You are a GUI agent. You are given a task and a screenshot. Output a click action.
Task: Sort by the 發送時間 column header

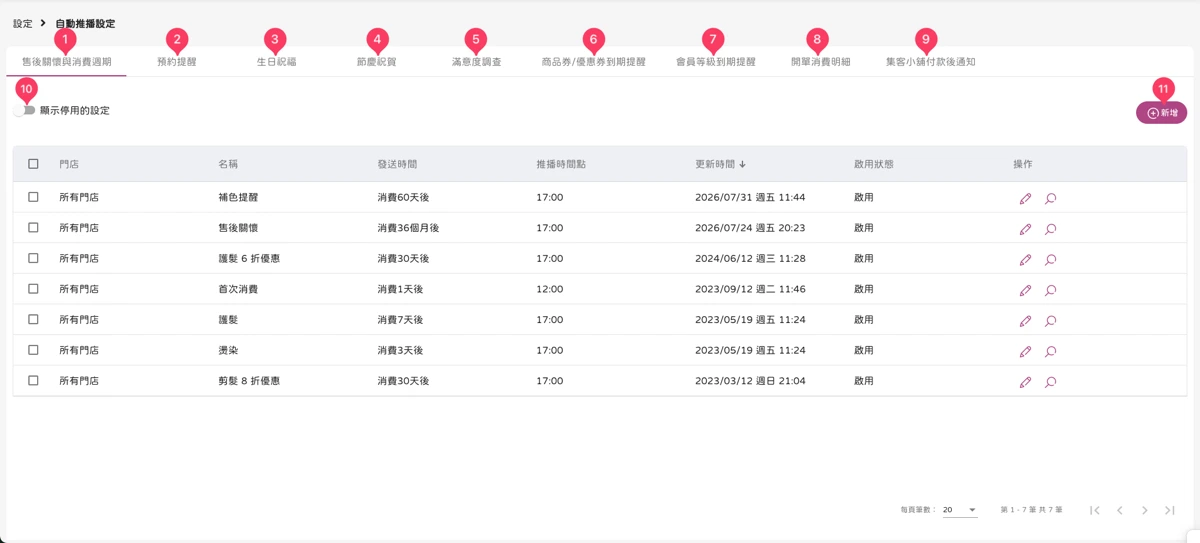click(x=397, y=164)
